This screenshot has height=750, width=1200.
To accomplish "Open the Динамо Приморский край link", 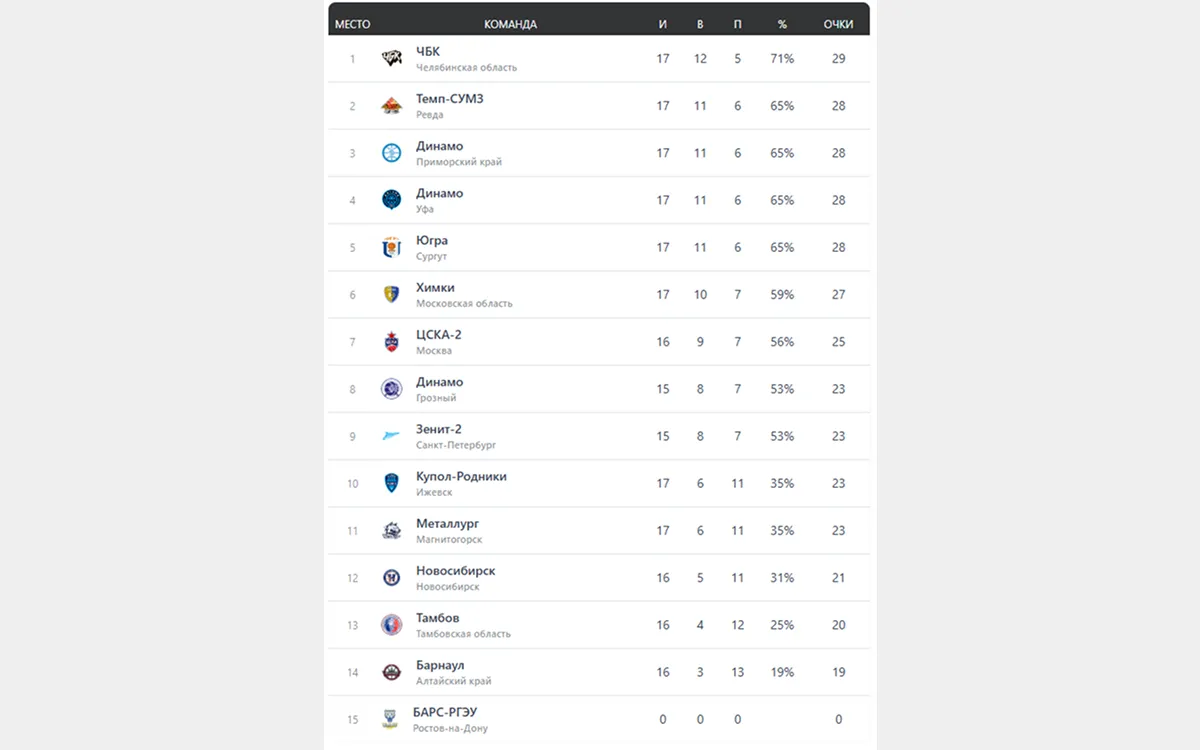I will [x=440, y=146].
